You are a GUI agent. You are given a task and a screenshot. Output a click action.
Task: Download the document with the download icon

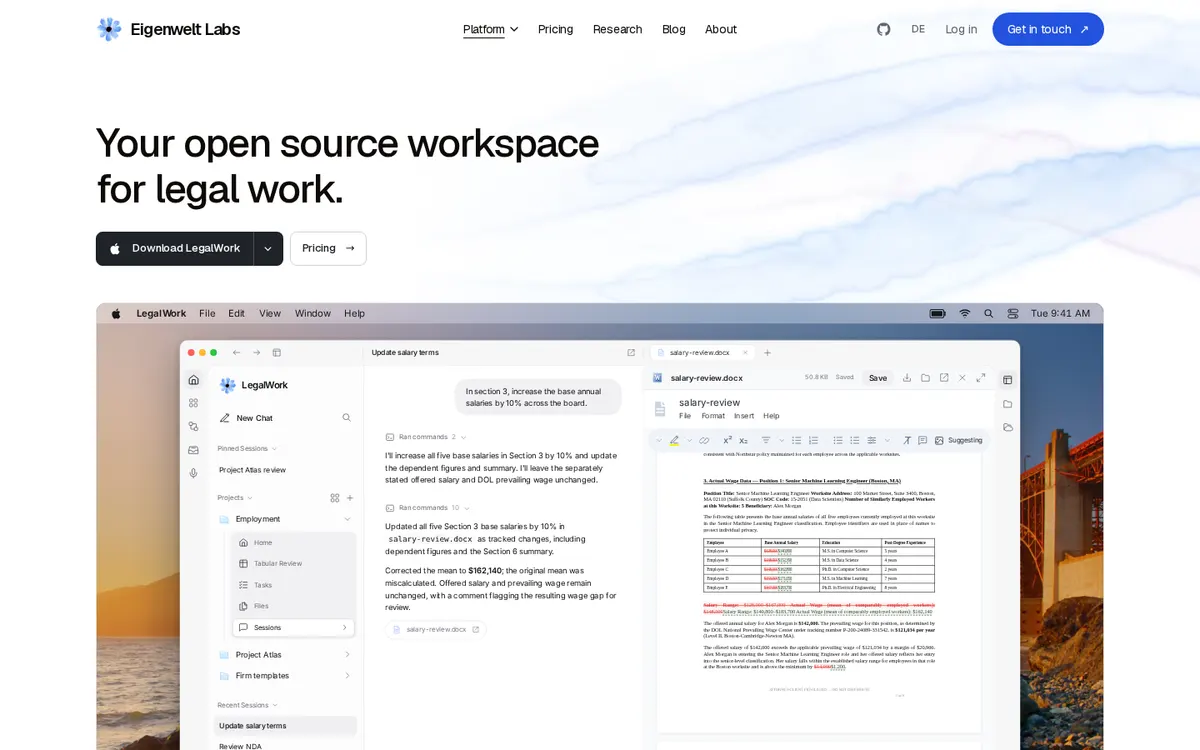tap(907, 378)
